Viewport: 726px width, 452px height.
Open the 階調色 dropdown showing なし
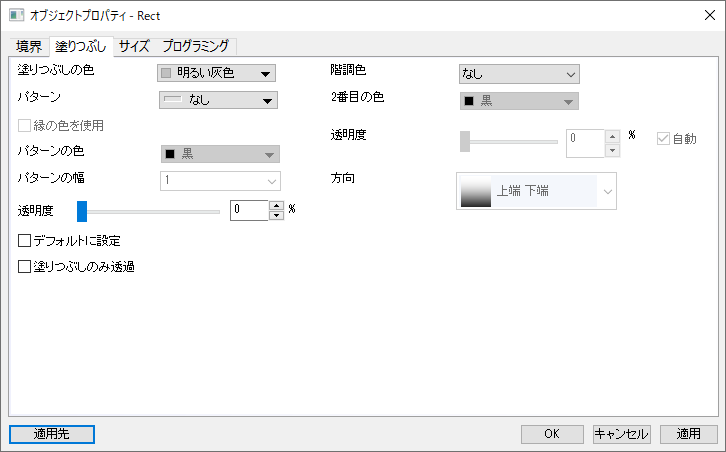pyautogui.click(x=519, y=74)
